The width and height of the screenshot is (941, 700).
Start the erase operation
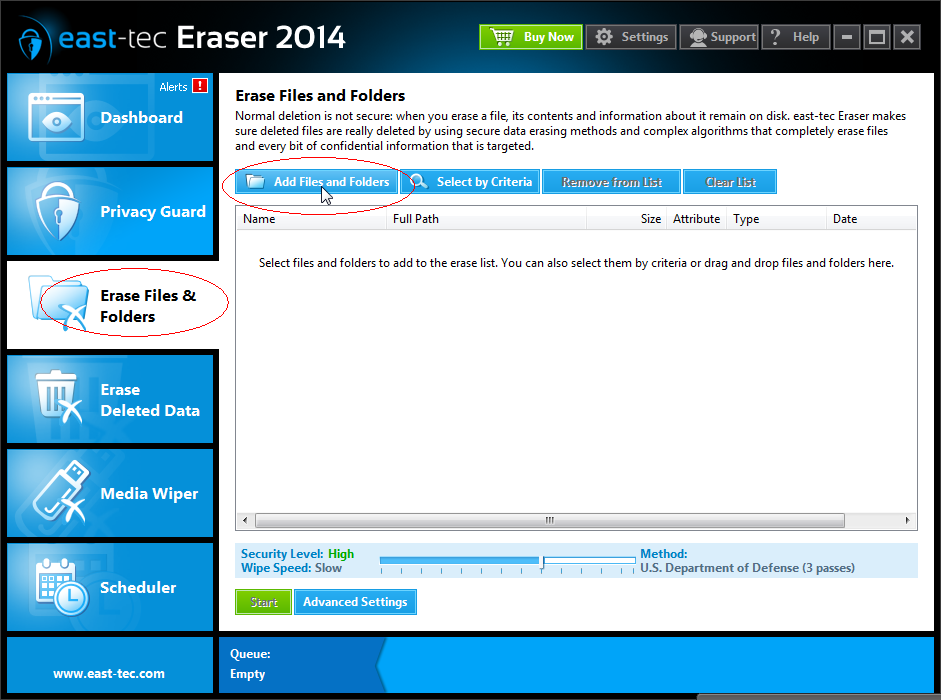pyautogui.click(x=262, y=601)
